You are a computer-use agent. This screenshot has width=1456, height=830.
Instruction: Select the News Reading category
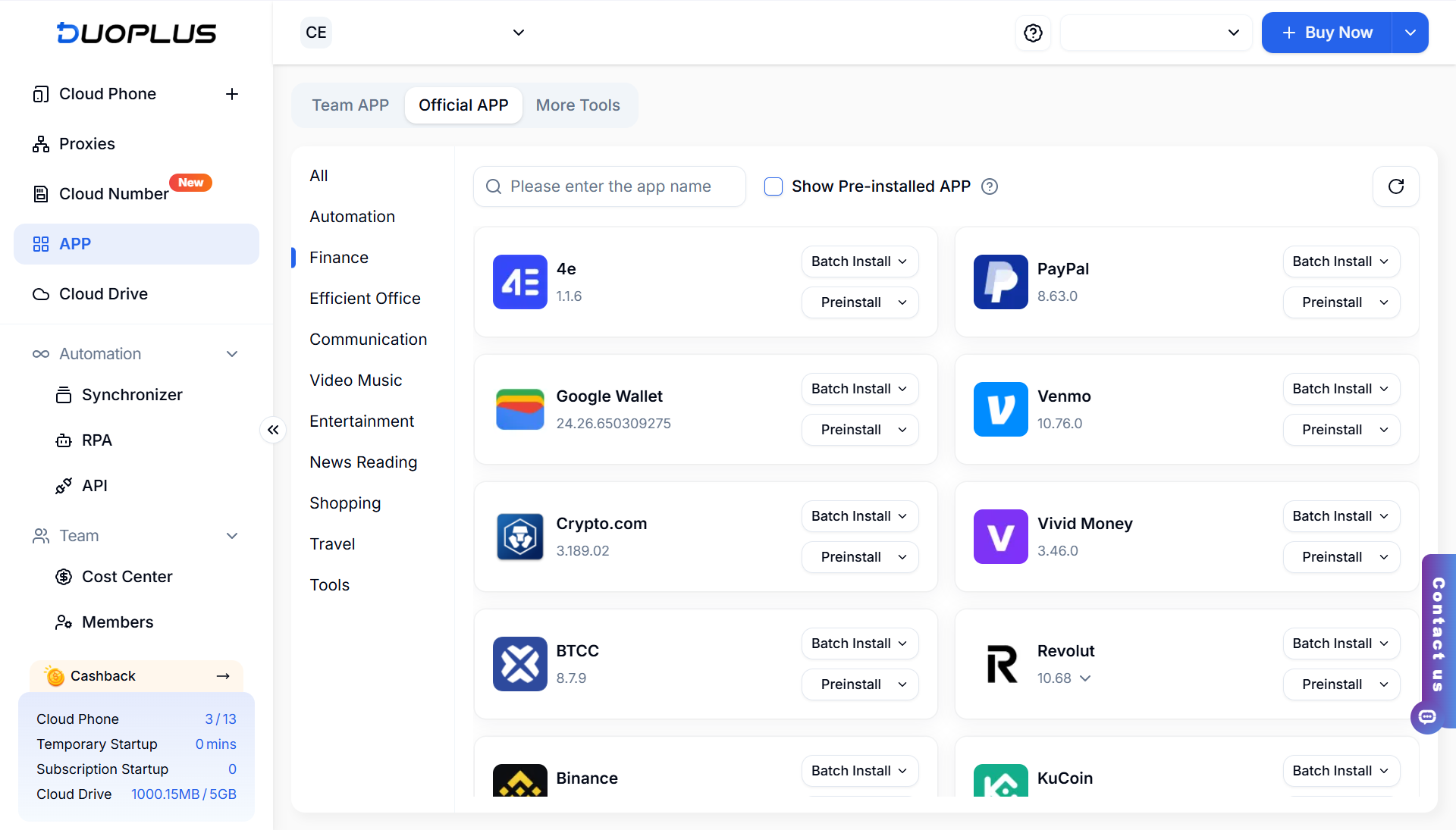363,462
